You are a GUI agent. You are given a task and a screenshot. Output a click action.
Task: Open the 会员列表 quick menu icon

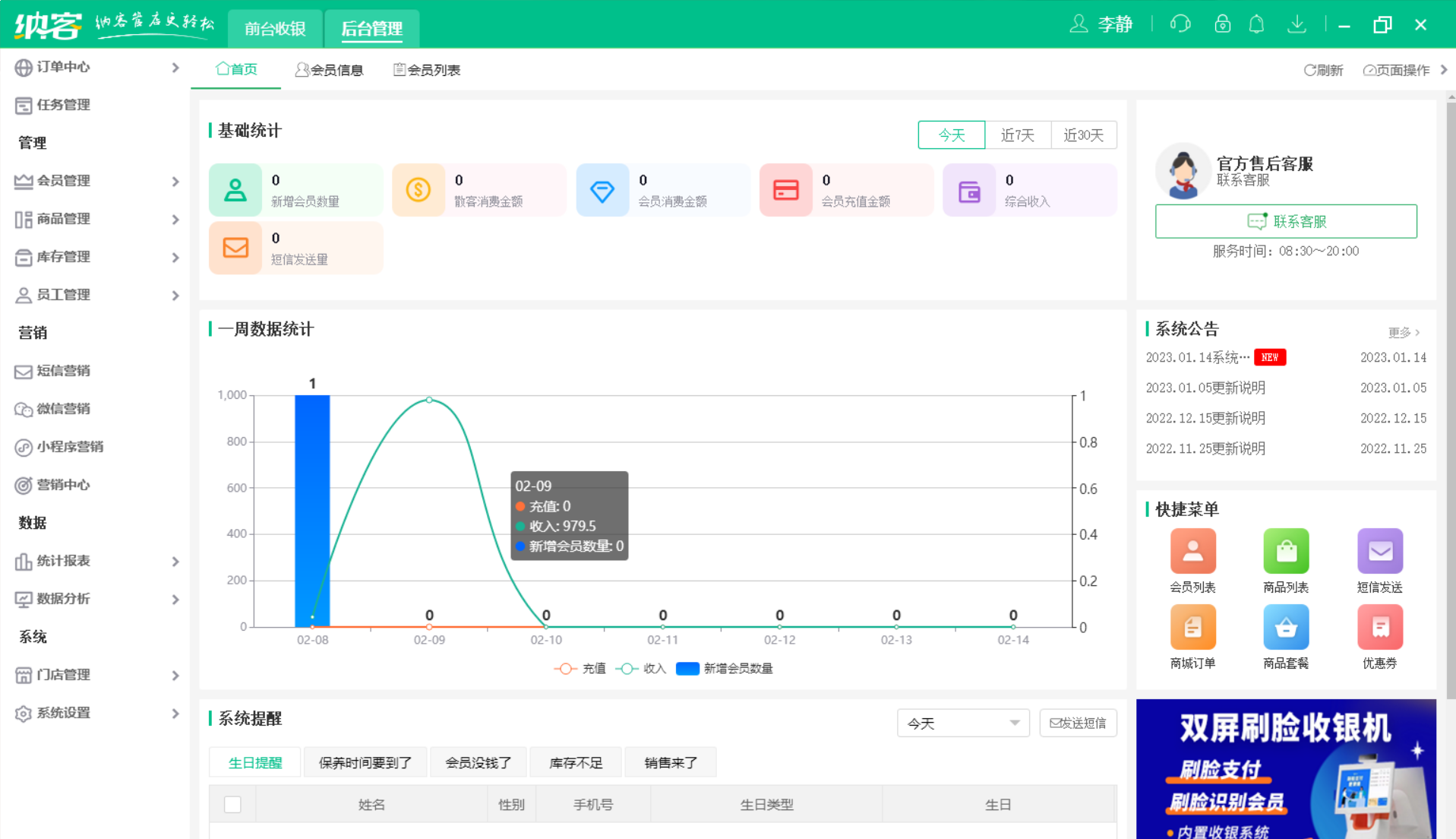coord(1192,551)
